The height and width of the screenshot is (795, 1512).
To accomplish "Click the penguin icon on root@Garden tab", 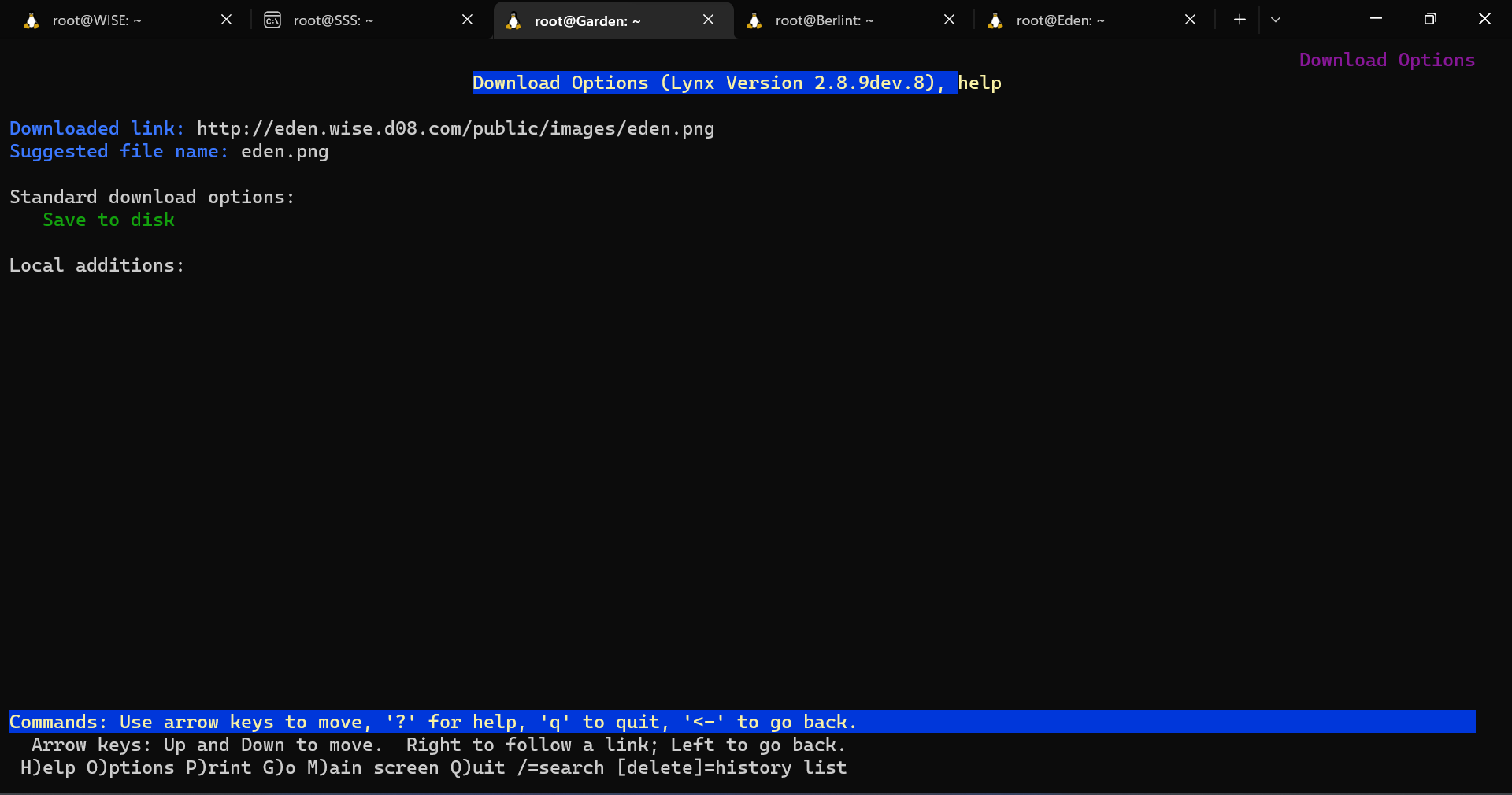I will [513, 20].
